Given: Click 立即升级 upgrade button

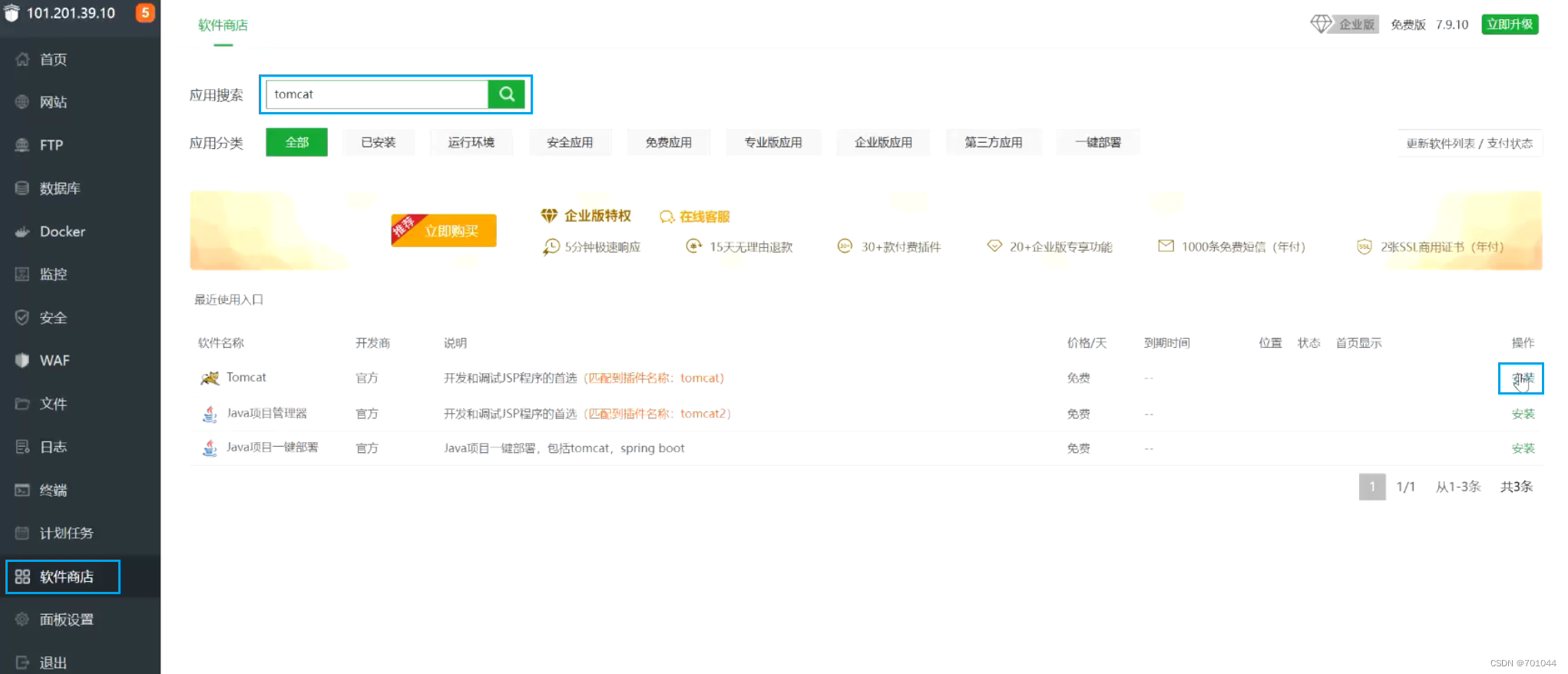Looking at the screenshot, I should (1510, 25).
